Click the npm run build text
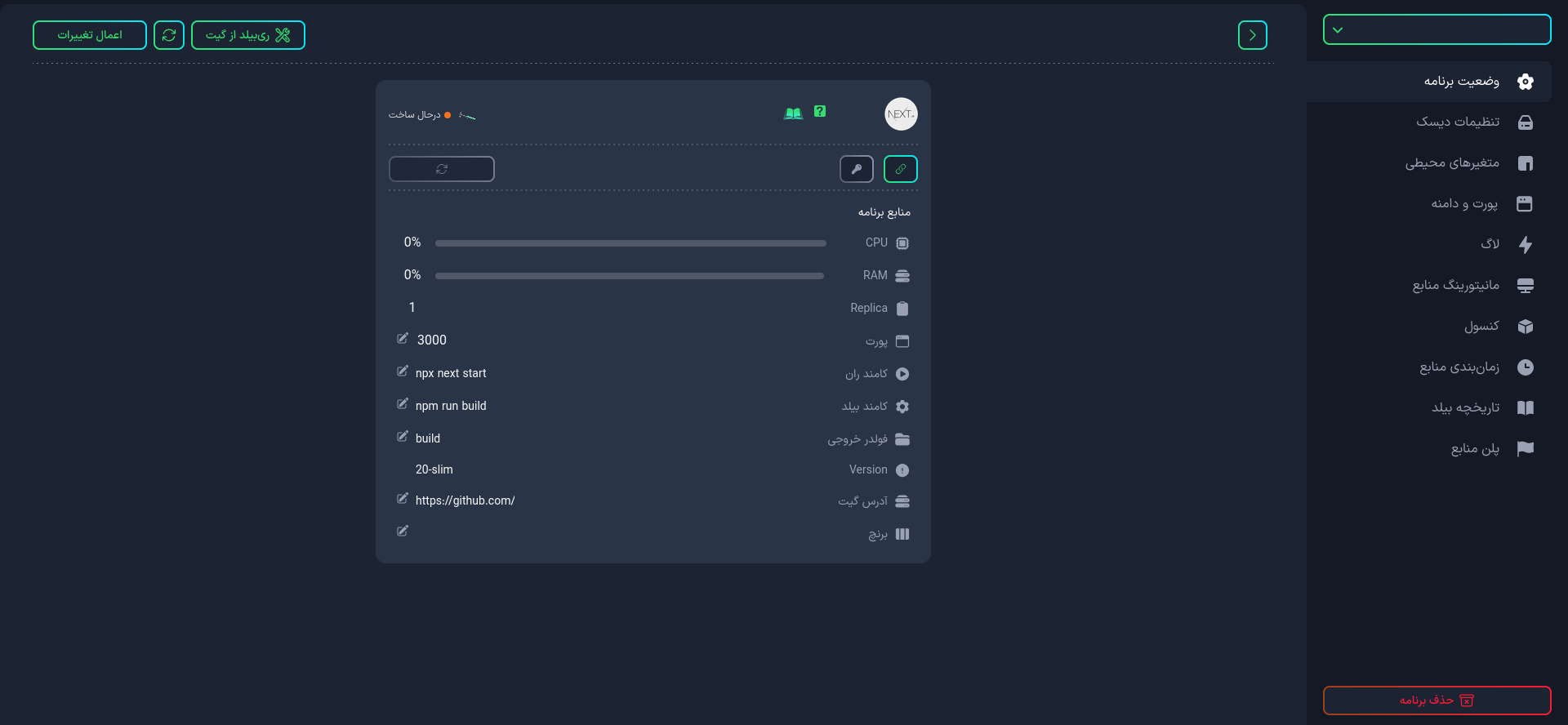The height and width of the screenshot is (725, 1568). [451, 406]
